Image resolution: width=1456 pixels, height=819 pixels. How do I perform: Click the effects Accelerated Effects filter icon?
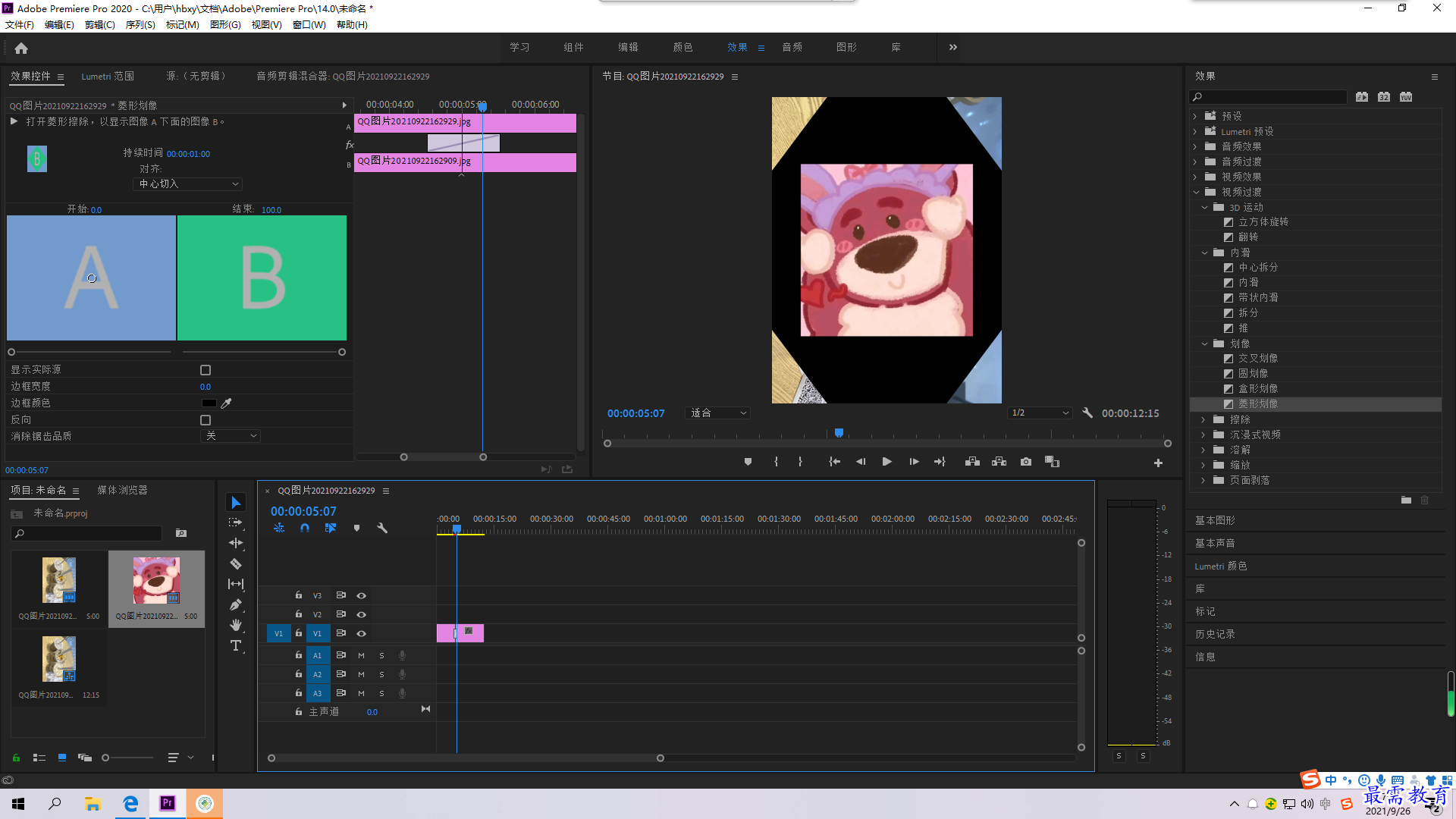pyautogui.click(x=1362, y=97)
